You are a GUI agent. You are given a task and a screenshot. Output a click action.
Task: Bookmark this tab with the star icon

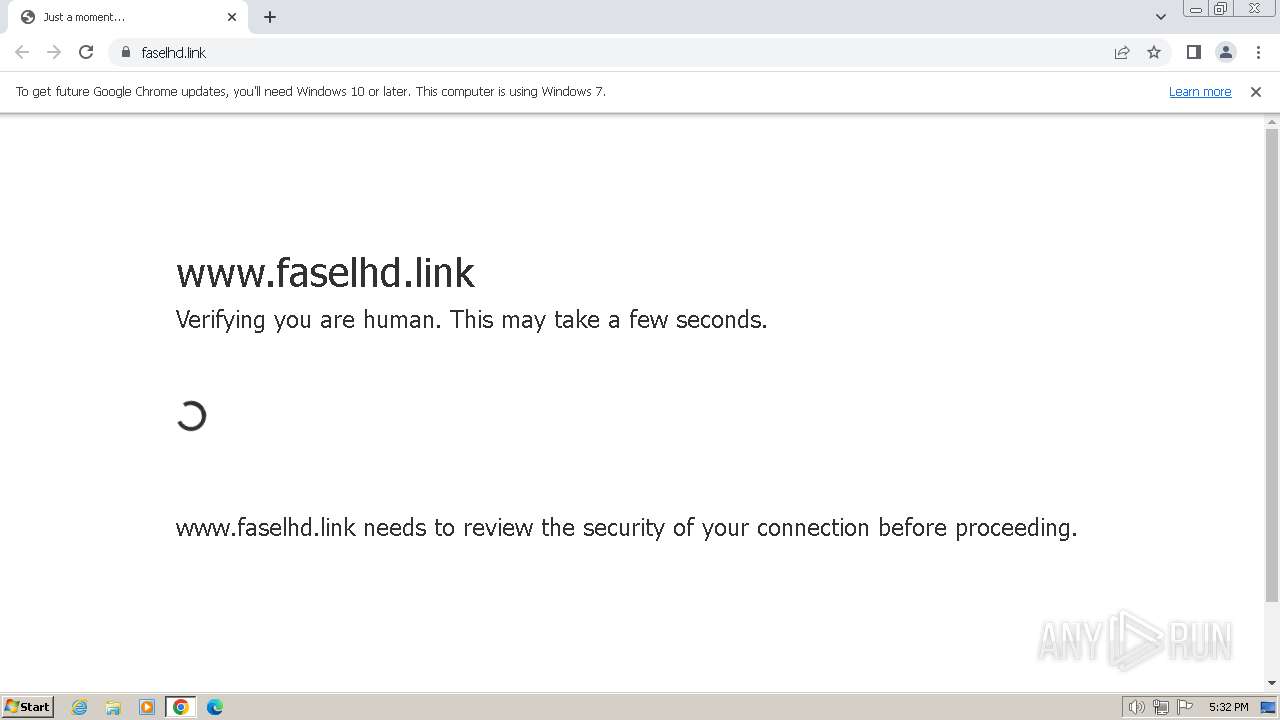point(1154,52)
